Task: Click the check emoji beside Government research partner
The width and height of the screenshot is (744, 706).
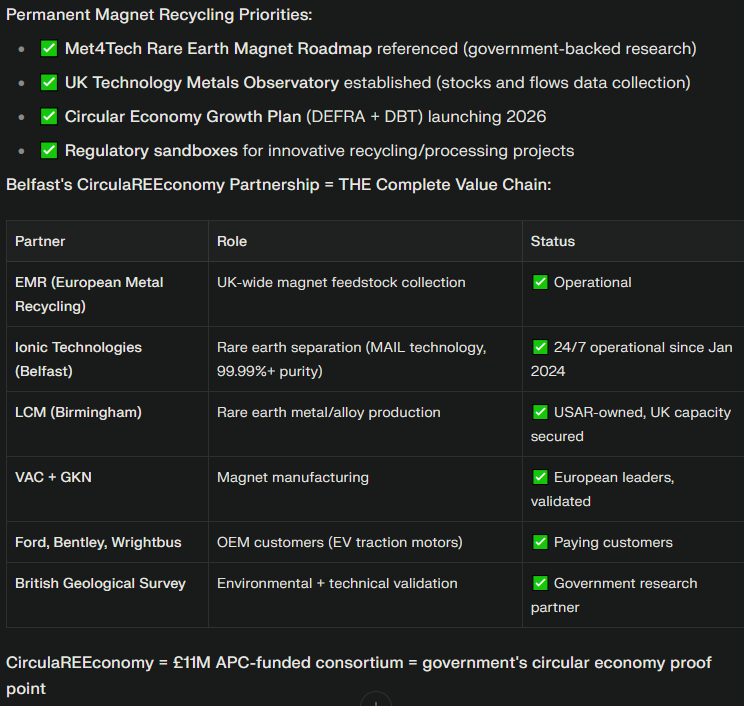Action: click(540, 583)
